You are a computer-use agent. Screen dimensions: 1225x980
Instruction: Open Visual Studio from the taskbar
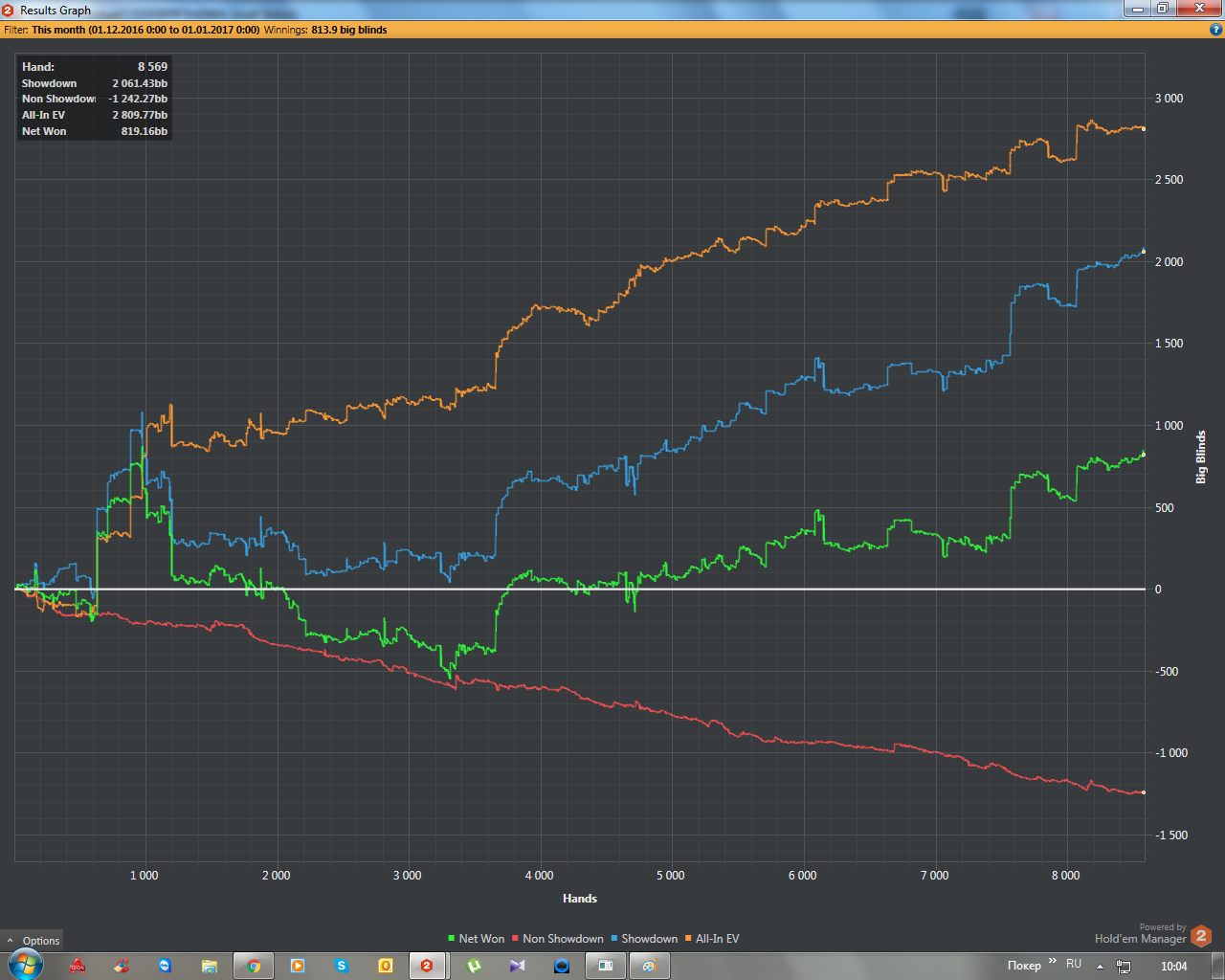[518, 966]
